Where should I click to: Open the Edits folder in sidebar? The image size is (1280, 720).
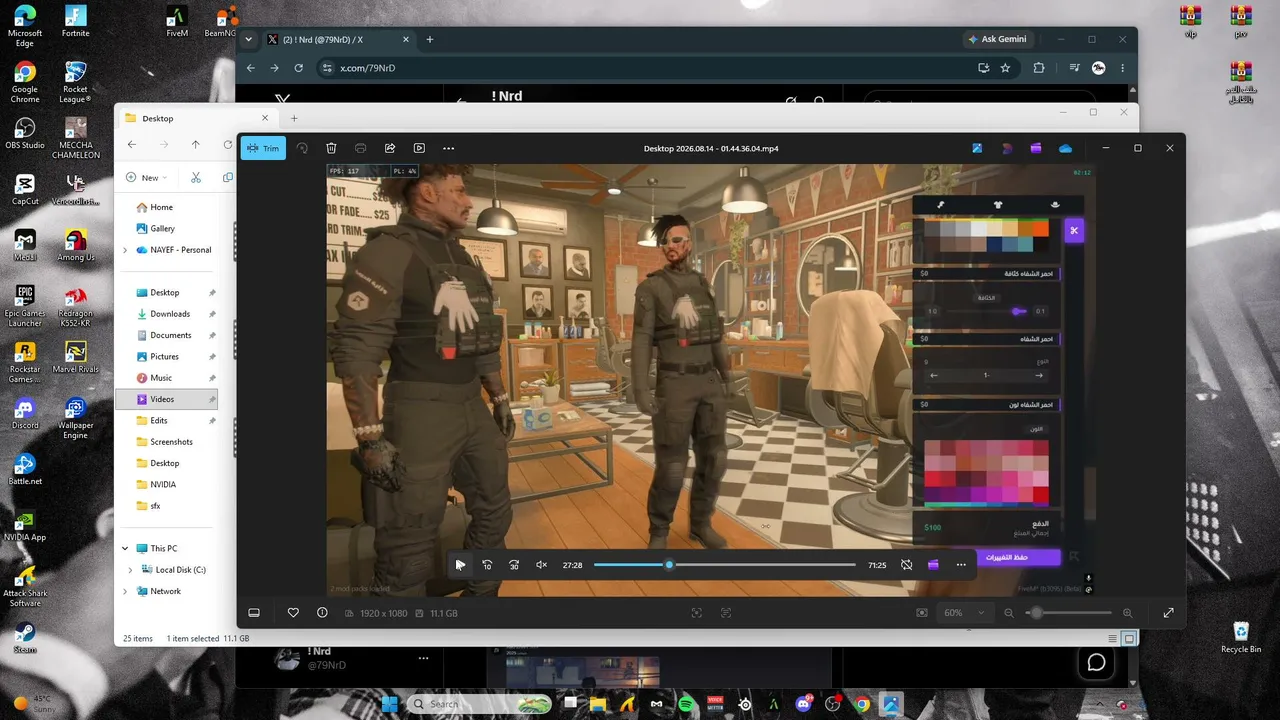click(159, 421)
